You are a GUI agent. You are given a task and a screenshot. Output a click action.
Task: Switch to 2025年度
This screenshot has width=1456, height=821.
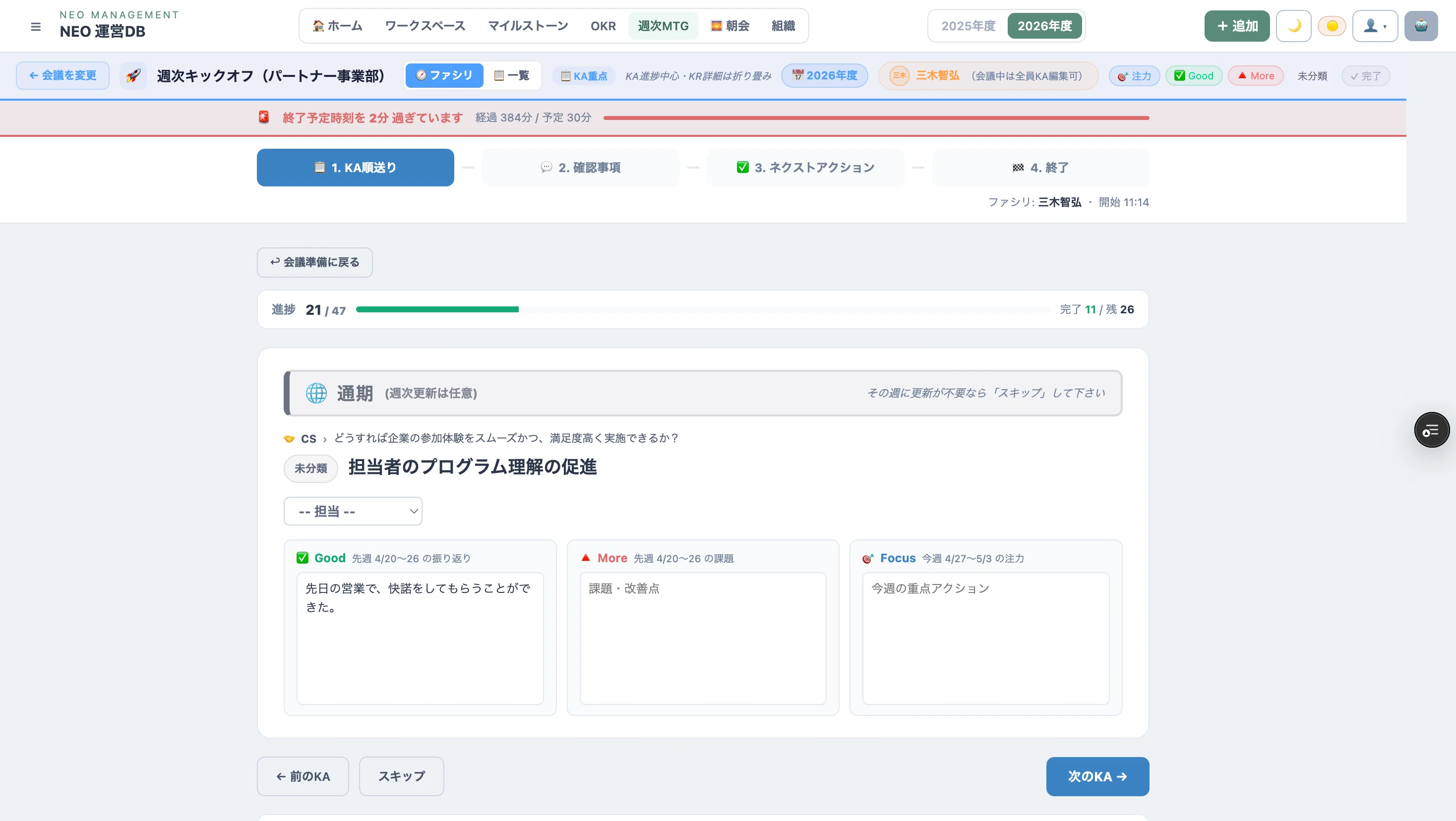pyautogui.click(x=968, y=26)
